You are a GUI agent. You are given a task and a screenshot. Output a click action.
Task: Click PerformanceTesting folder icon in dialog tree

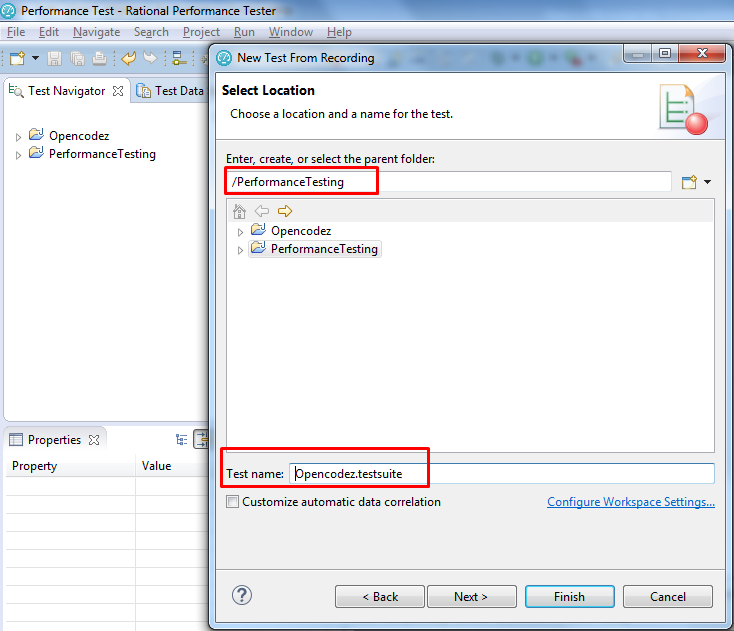[x=258, y=247]
